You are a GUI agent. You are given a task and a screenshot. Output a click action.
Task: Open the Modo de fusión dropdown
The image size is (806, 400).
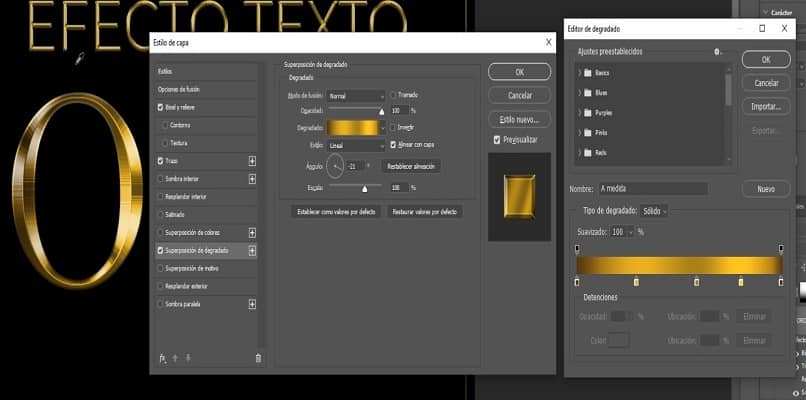(357, 95)
